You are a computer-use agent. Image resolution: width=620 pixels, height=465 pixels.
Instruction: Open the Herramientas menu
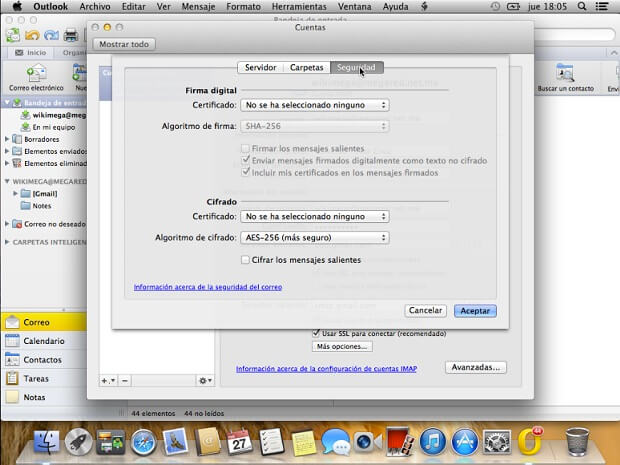tap(299, 6)
